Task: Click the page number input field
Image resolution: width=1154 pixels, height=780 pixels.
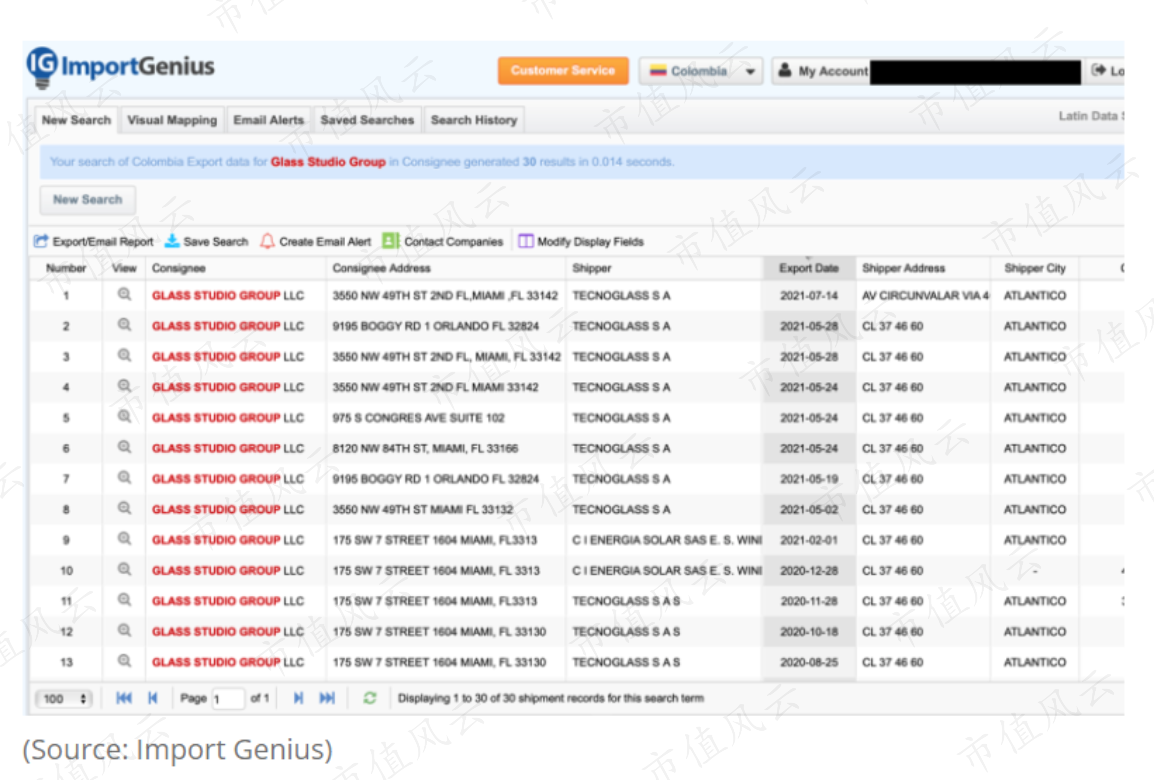Action: click(228, 698)
